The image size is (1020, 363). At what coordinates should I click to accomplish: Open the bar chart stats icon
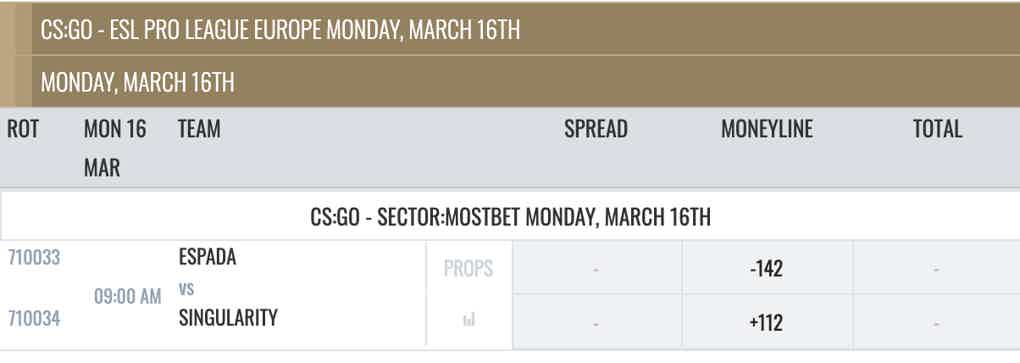(468, 319)
